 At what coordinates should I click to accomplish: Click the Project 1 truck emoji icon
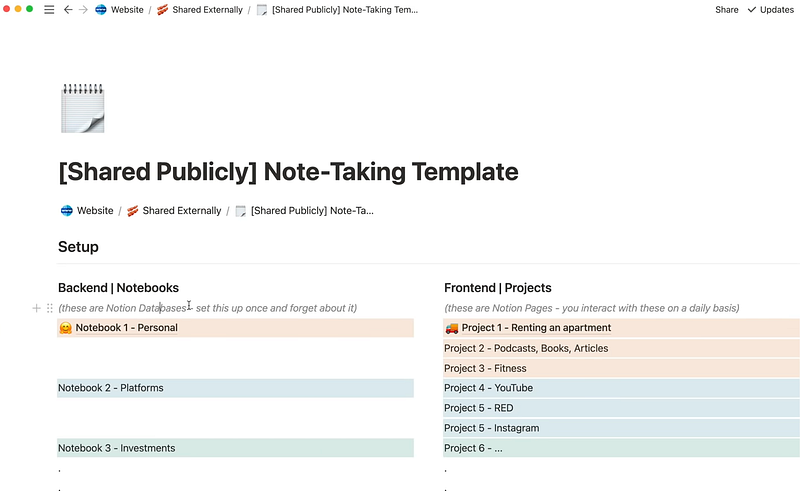[x=452, y=328]
